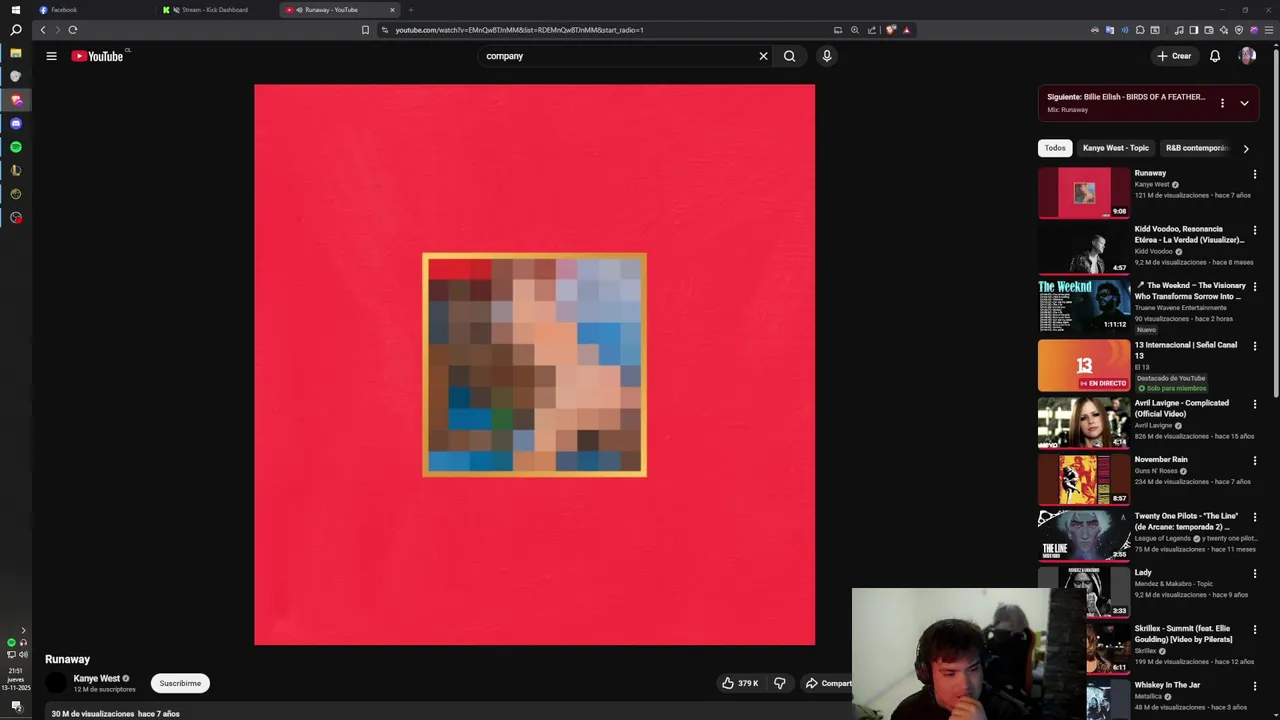Open Discord from the taskbar

click(15, 123)
